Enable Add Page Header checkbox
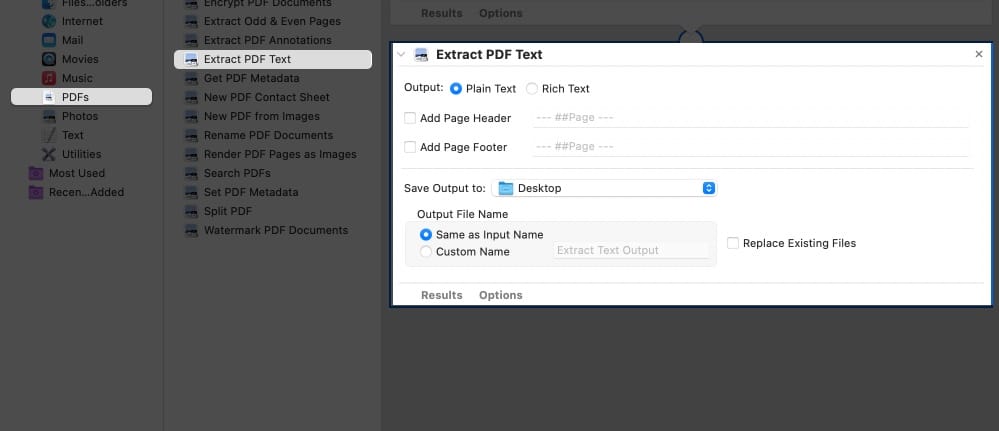The height and width of the screenshot is (431, 999). tap(410, 118)
